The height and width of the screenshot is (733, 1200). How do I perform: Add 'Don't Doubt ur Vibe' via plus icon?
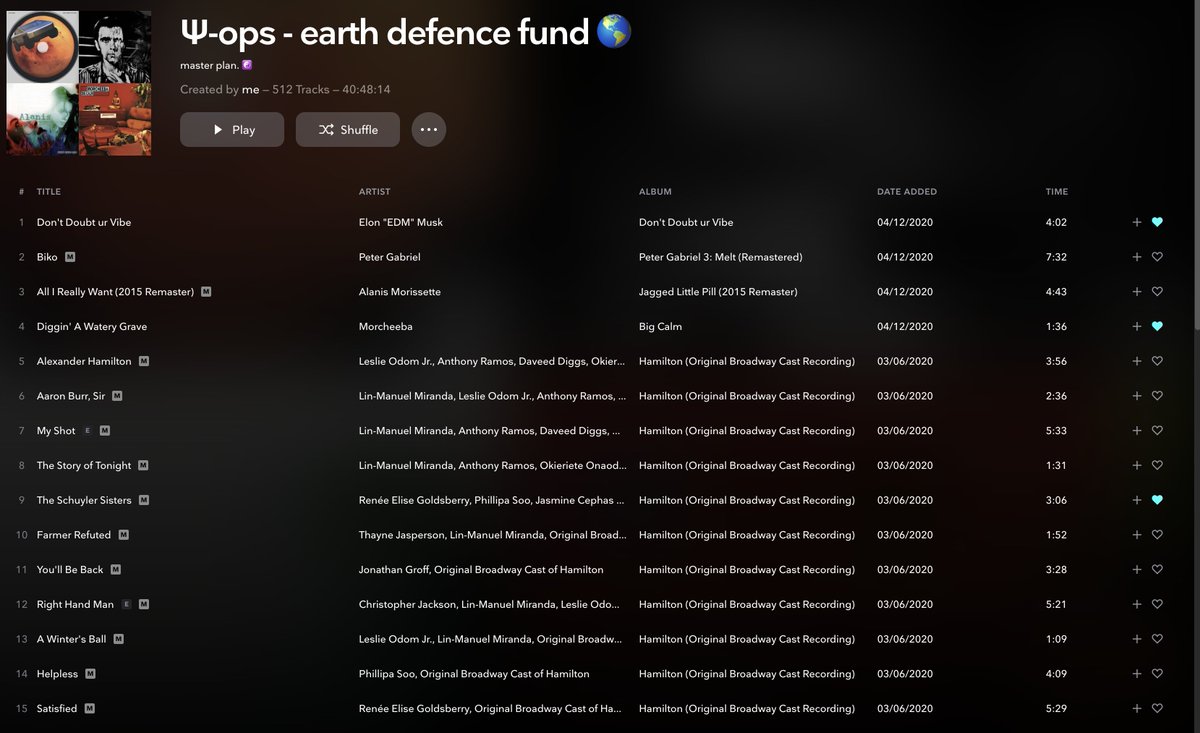pos(1137,222)
